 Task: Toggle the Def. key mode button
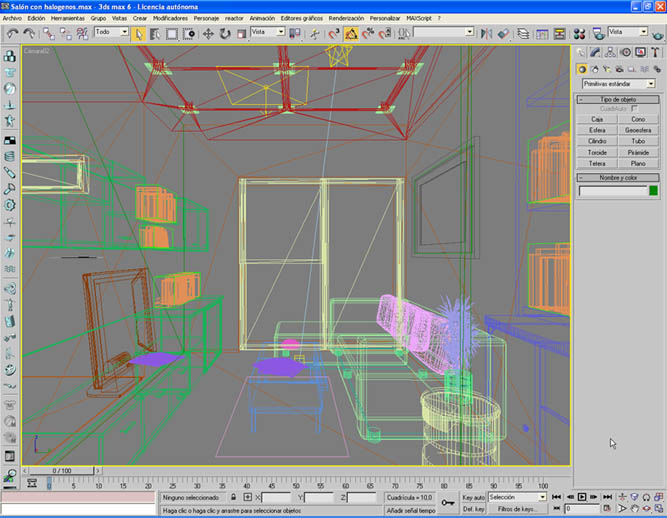[x=473, y=509]
